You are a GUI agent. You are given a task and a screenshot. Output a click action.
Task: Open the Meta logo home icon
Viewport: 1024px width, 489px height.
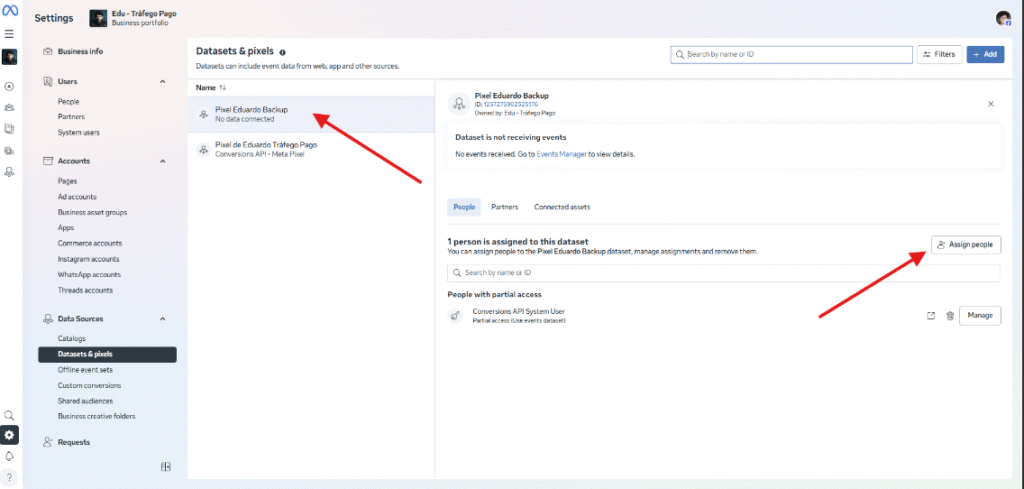(x=10, y=13)
